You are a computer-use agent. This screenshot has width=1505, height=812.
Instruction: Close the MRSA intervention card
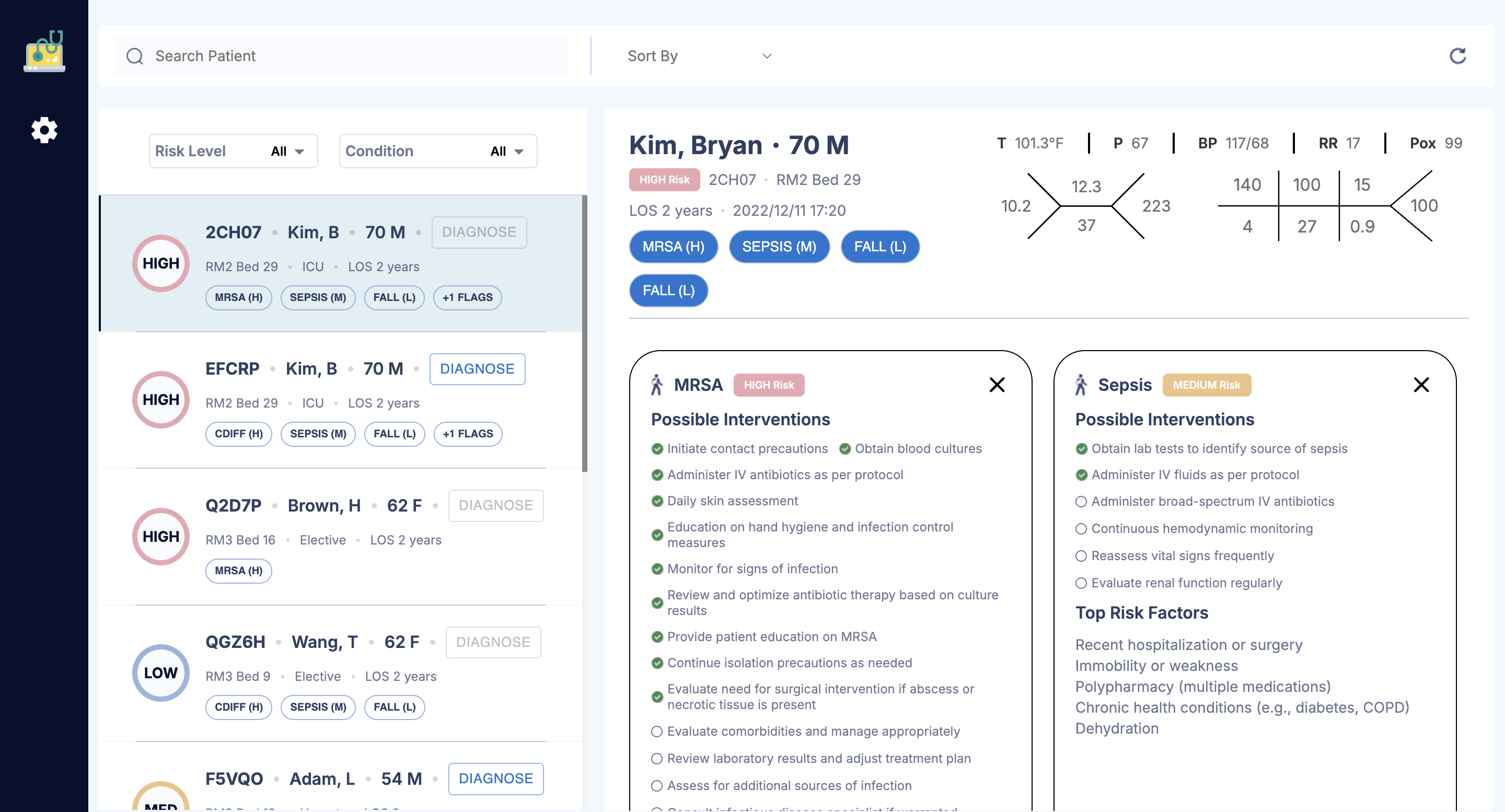click(x=997, y=384)
